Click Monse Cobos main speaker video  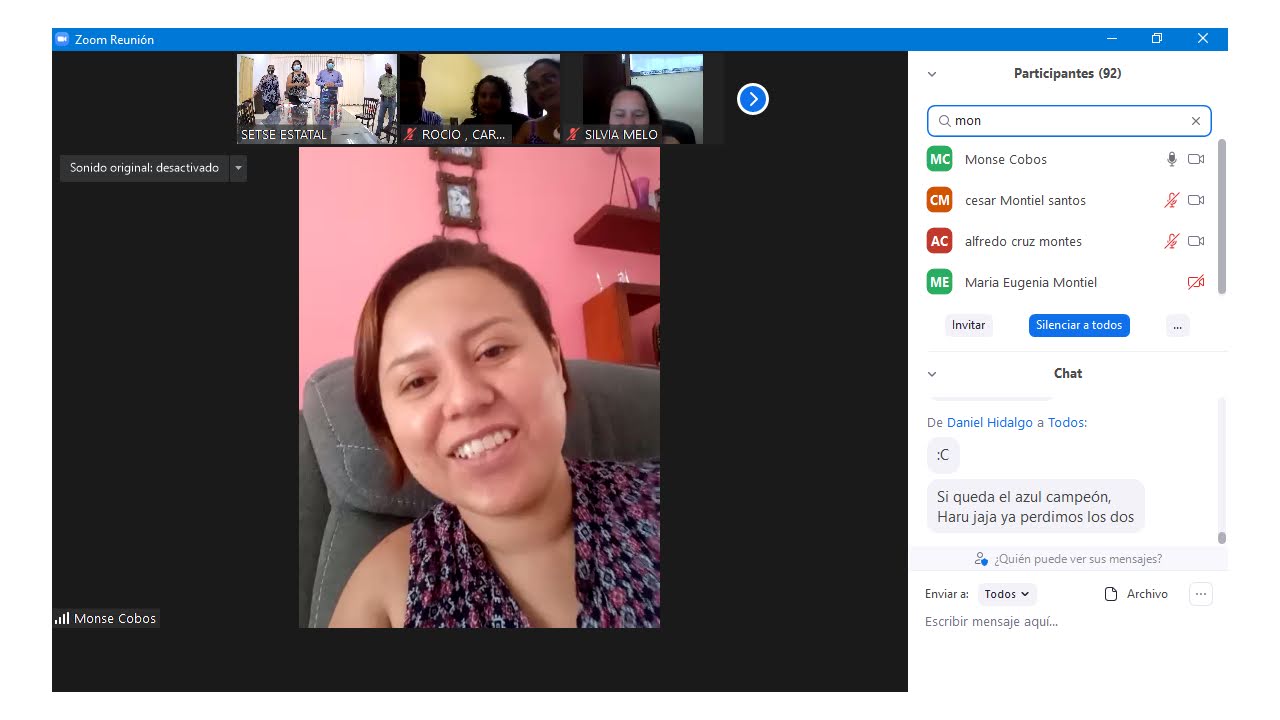tap(479, 388)
